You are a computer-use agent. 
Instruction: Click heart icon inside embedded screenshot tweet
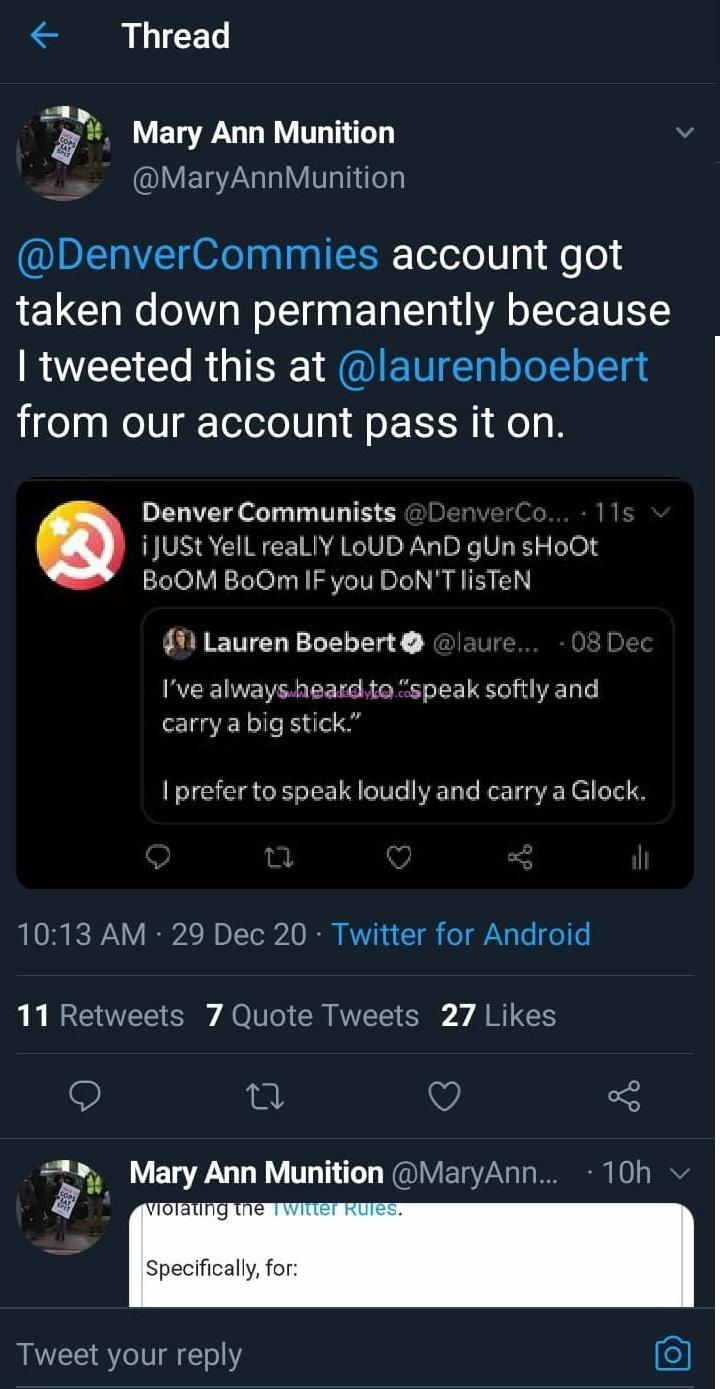point(399,857)
